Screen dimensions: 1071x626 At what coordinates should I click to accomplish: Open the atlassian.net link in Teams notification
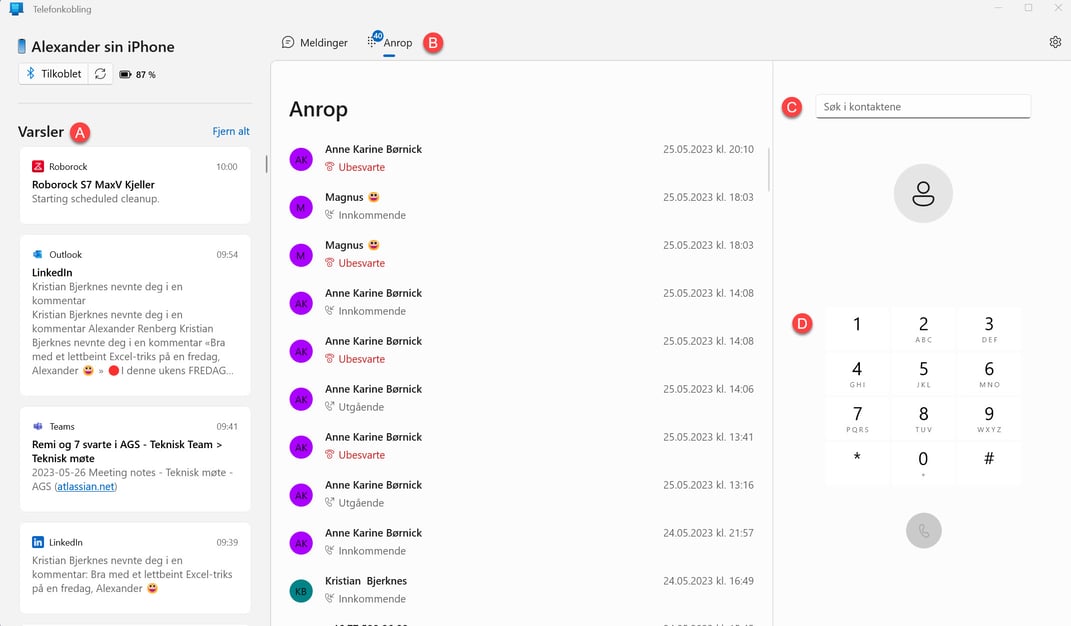86,487
